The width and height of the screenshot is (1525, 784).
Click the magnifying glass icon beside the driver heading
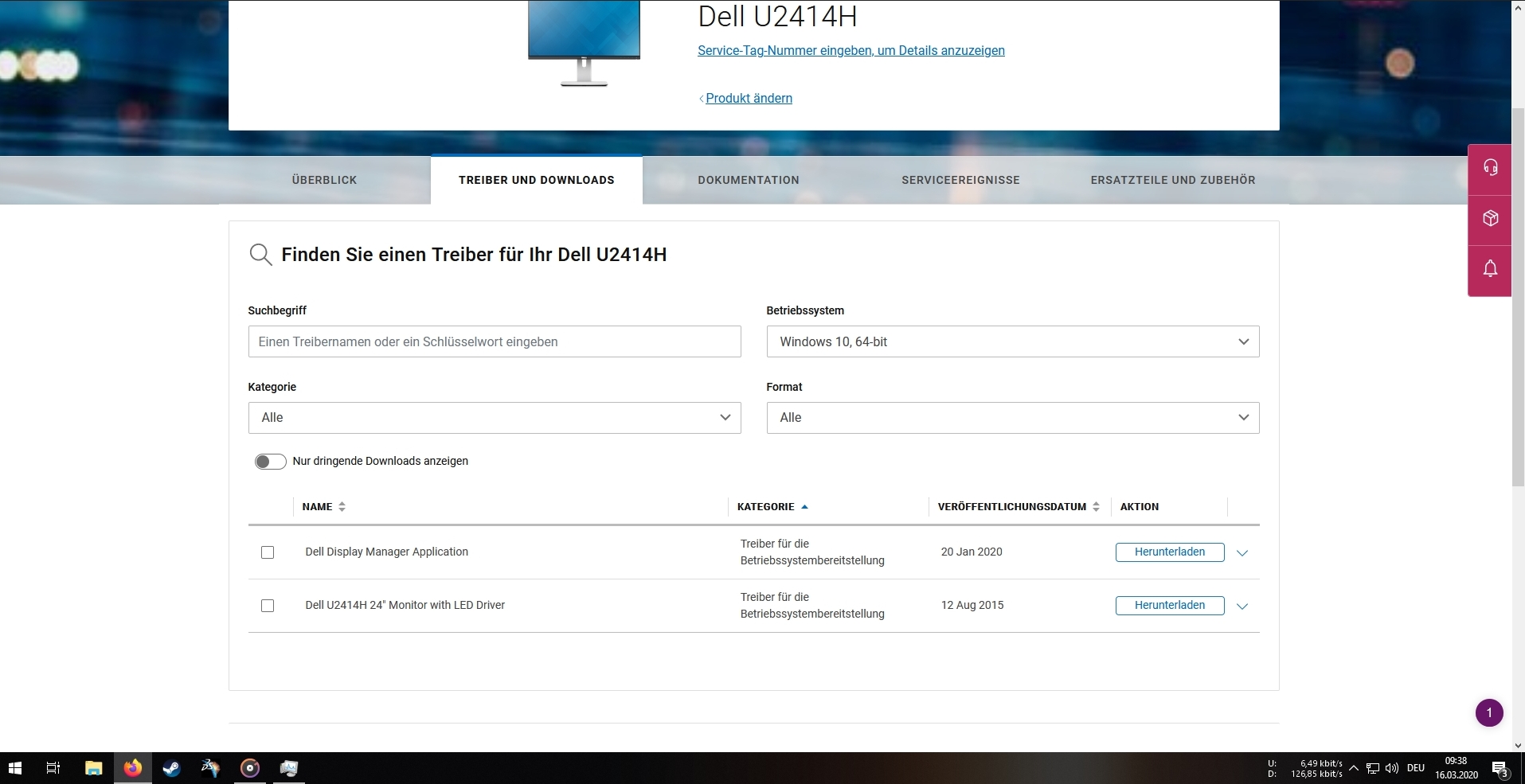click(x=260, y=255)
